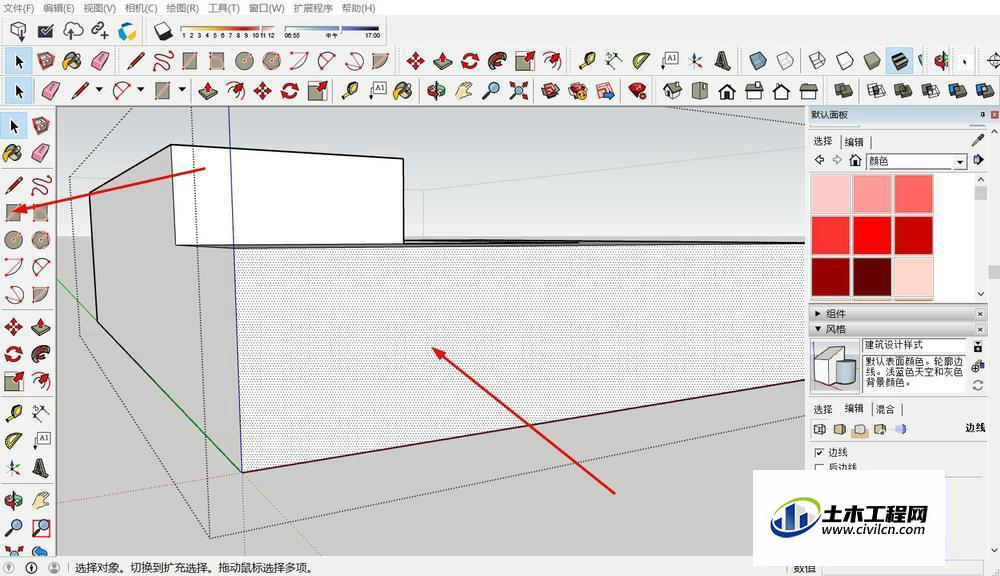Viewport: 1000px width, 576px height.
Task: Switch to Wireframe face style
Action: tap(817, 61)
